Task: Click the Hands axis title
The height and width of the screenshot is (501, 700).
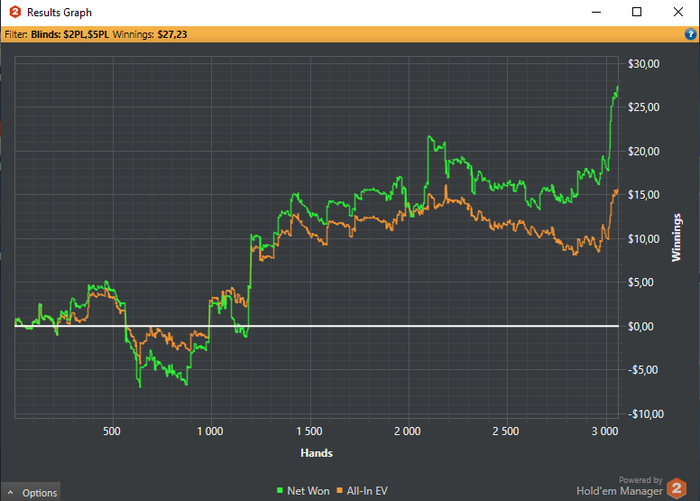Action: click(x=317, y=453)
